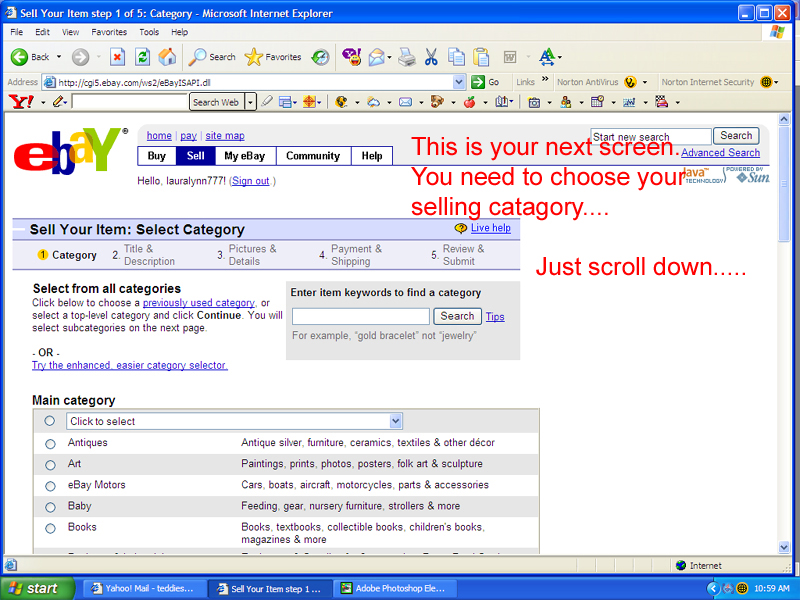The image size is (800, 600).
Task: Select the Books category radio button
Action: pyautogui.click(x=50, y=528)
